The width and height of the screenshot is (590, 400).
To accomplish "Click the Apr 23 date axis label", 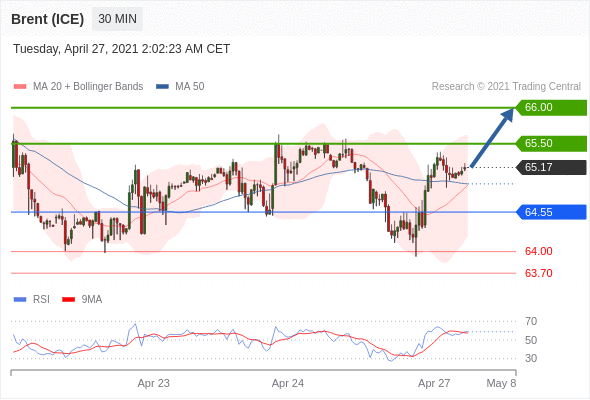I will pyautogui.click(x=154, y=383).
